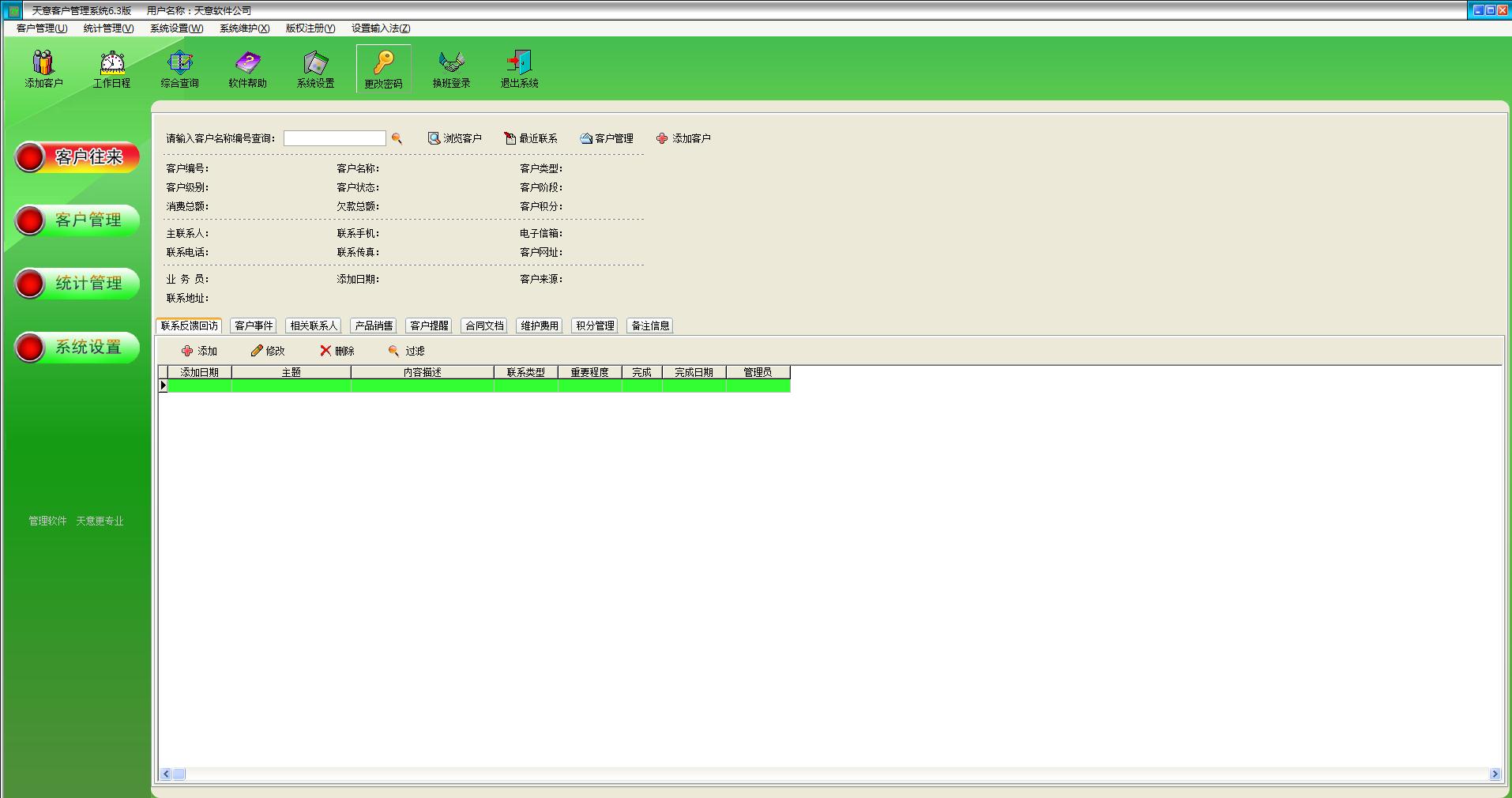Click the search magnifier next to query field
1512x798 pixels.
pos(397,138)
